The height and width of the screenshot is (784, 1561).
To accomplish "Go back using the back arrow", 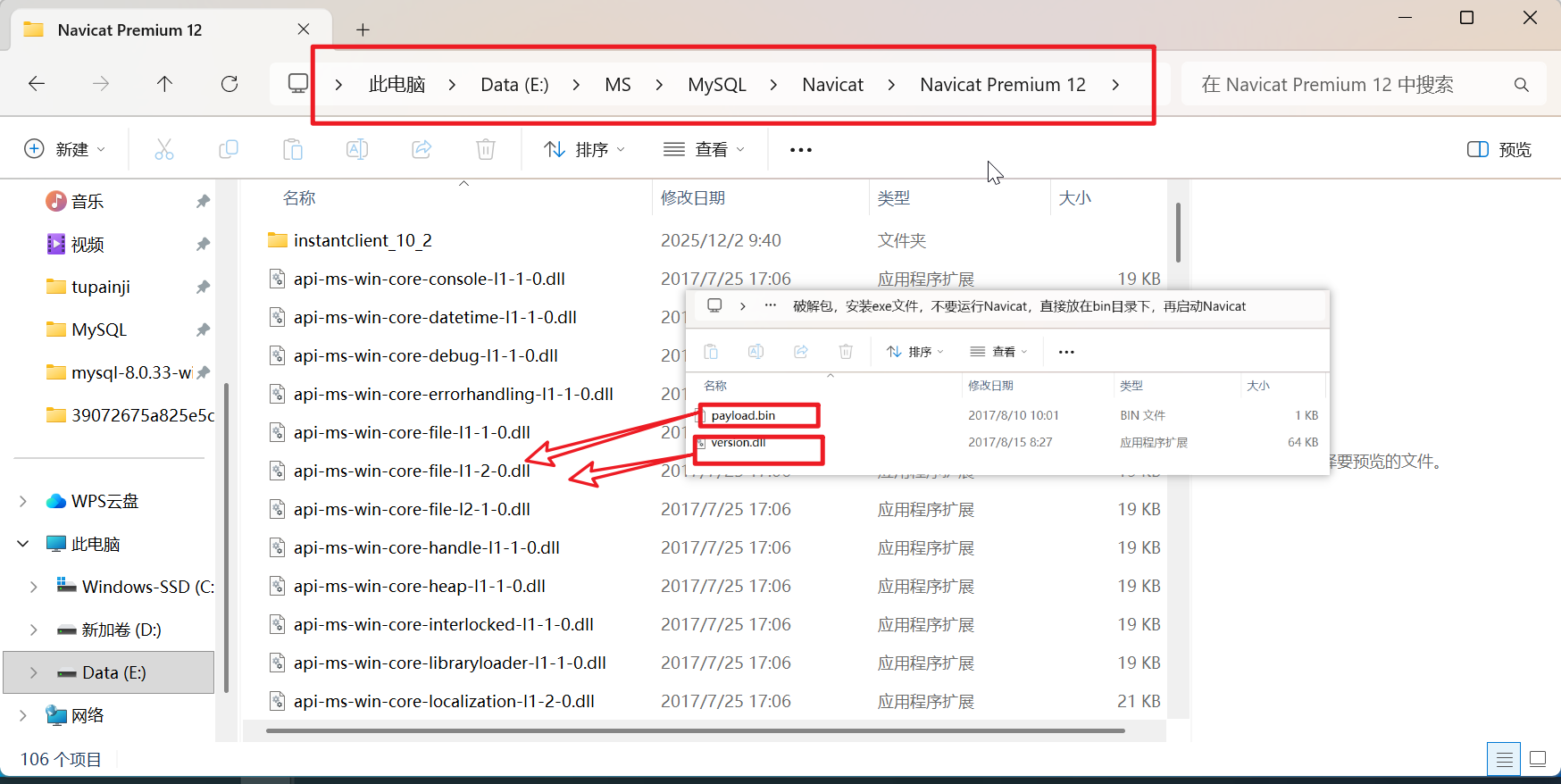I will coord(37,84).
